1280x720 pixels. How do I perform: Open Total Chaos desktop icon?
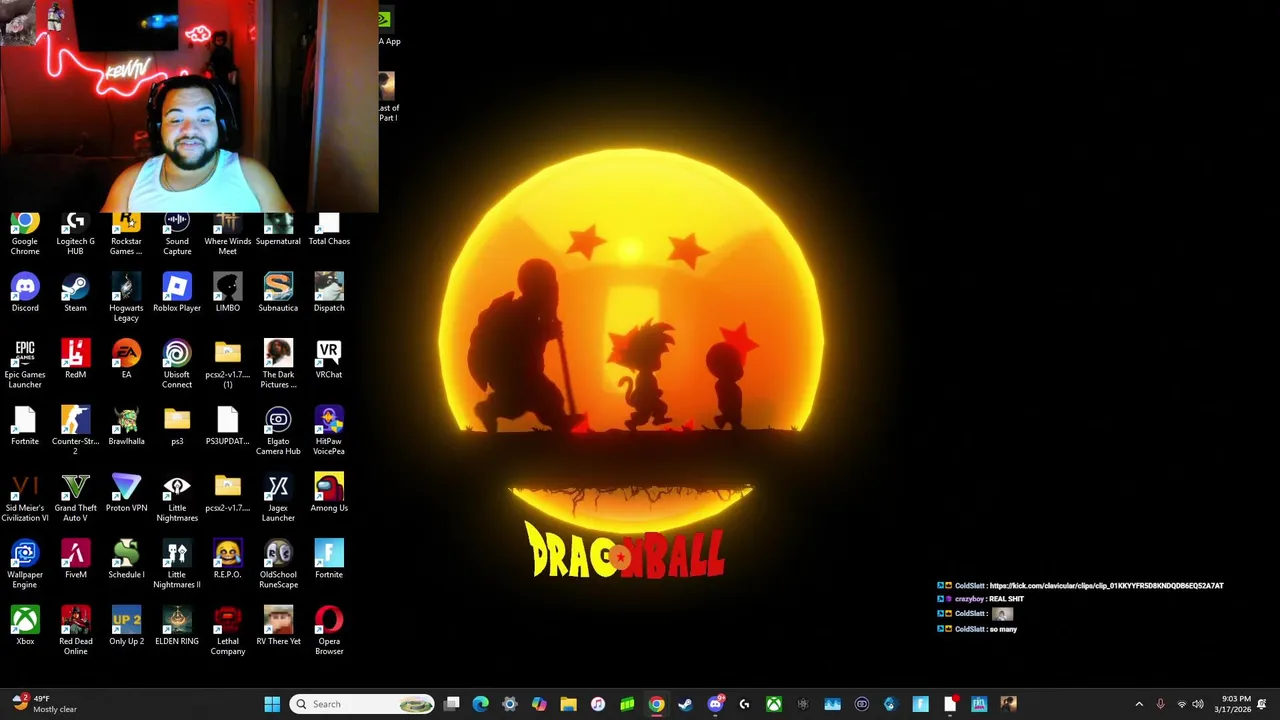[x=329, y=230]
